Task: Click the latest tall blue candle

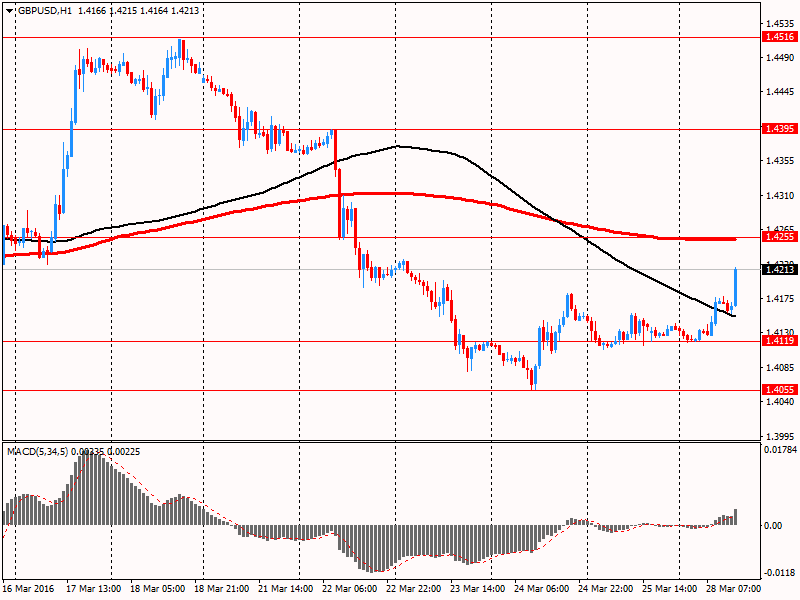Action: click(736, 287)
